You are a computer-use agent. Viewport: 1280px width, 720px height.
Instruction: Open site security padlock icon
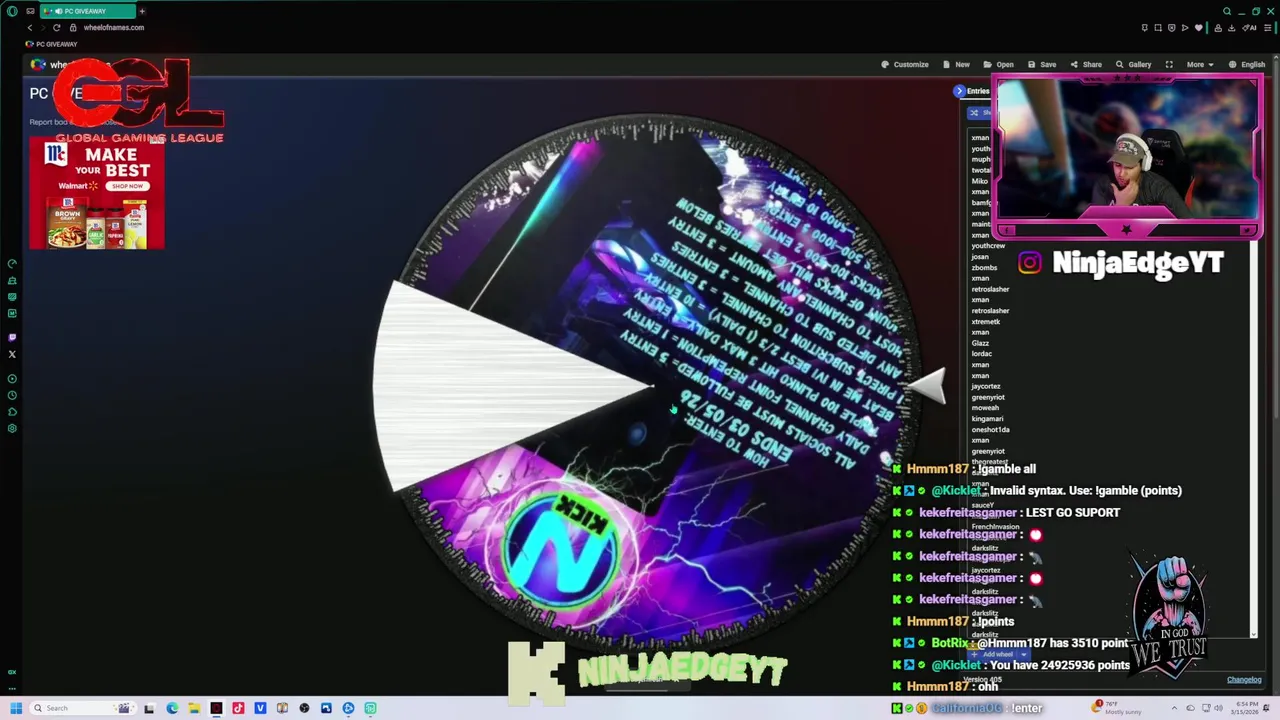tap(74, 27)
